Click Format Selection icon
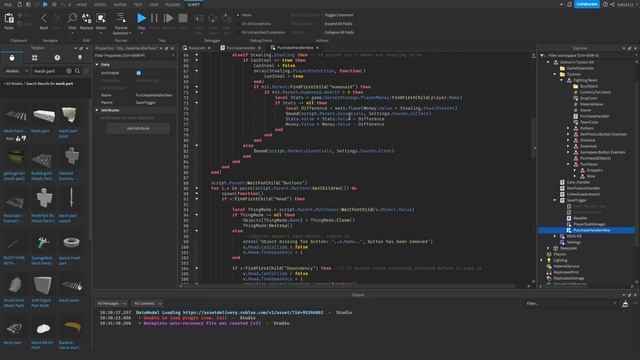This screenshot has height=360, width=640. tap(121, 18)
